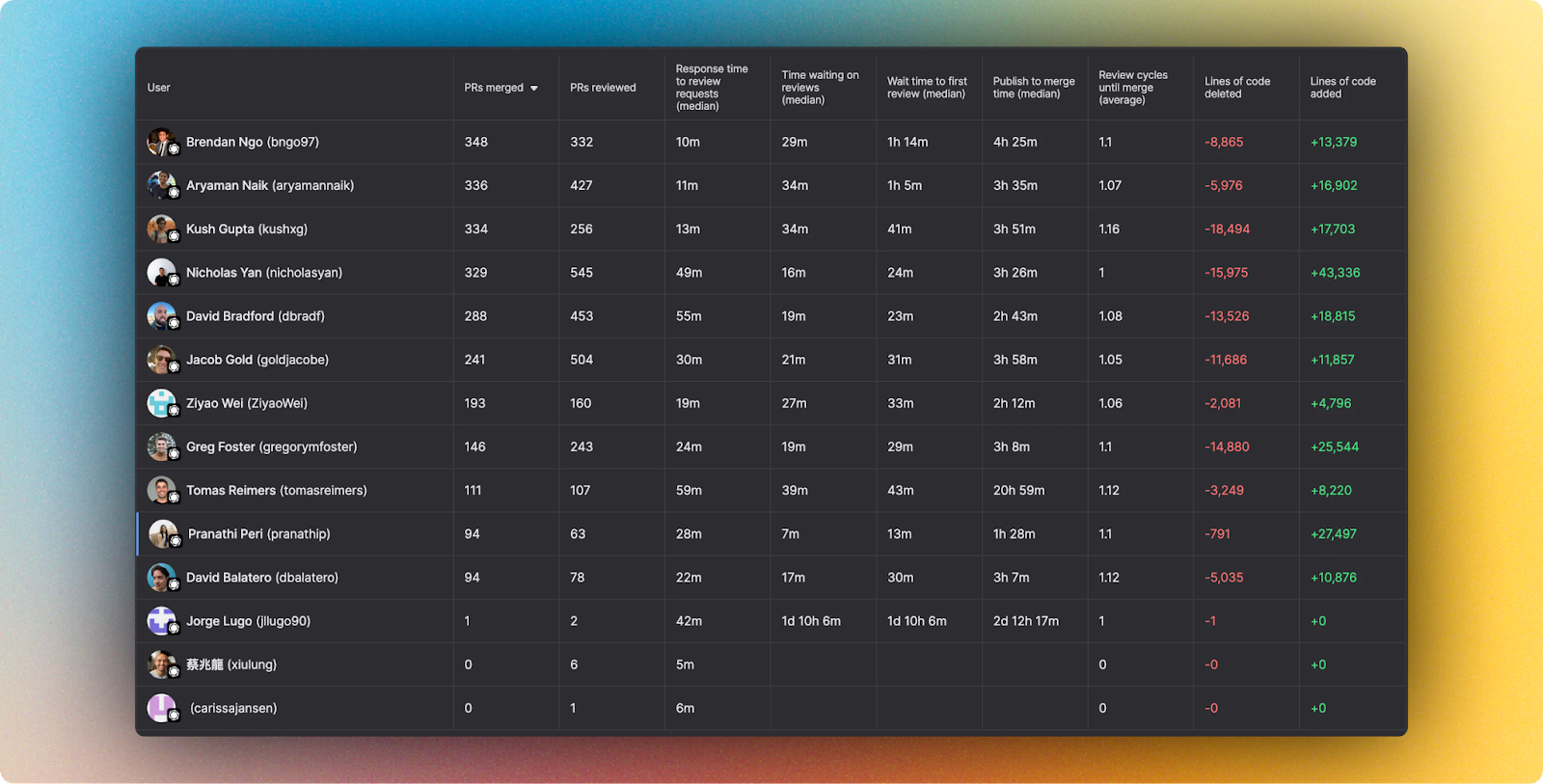Viewport: 1543px width, 784px height.
Task: Click xiulung's 5m response time
Action: (x=685, y=664)
